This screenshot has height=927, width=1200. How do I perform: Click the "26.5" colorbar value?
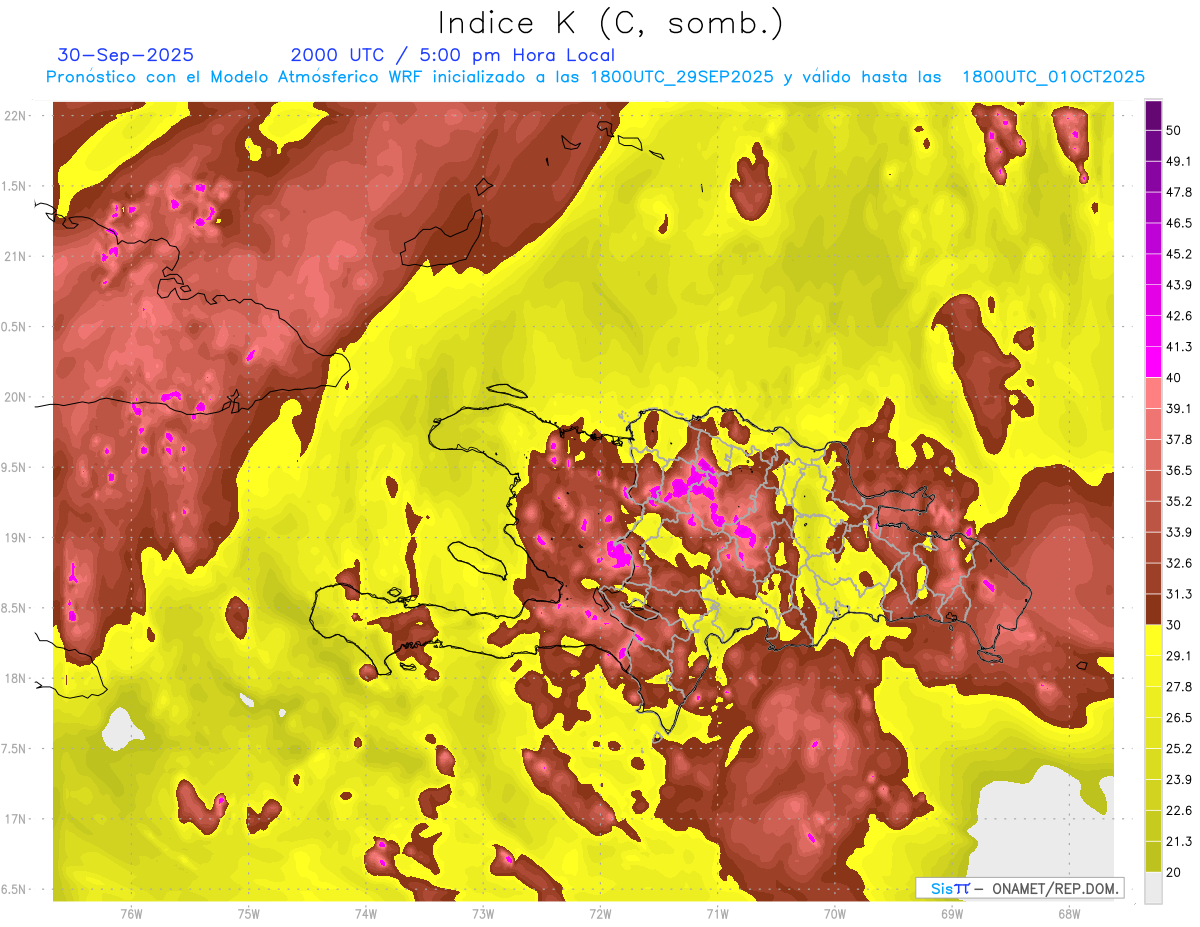(x=1180, y=718)
